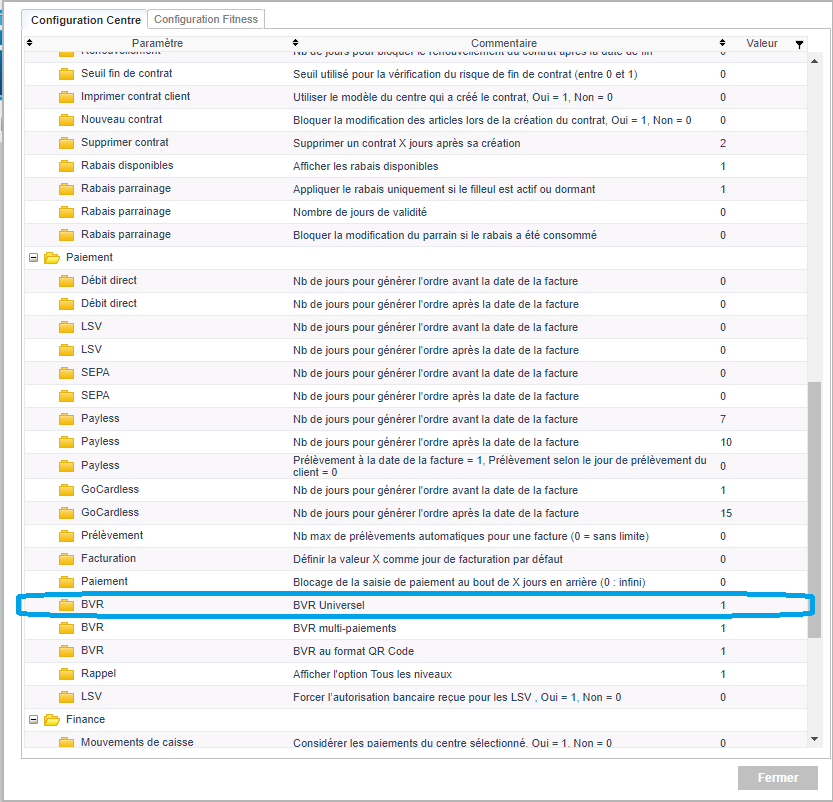833x802 pixels.
Task: Sort by the Paramètre column sort arrows
Action: [29, 43]
